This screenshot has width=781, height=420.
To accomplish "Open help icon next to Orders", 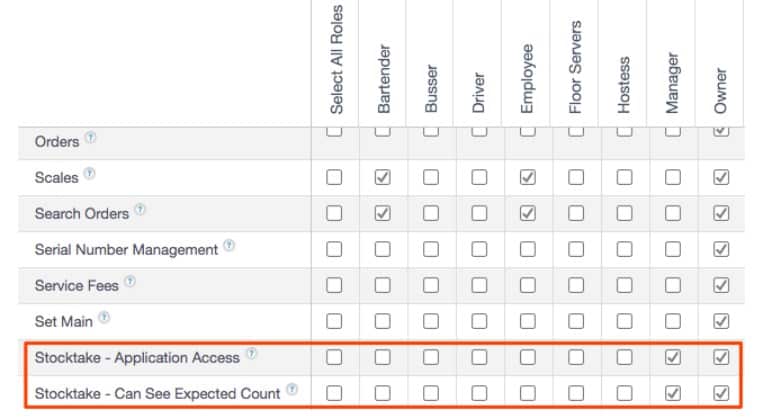I will tap(90, 138).
